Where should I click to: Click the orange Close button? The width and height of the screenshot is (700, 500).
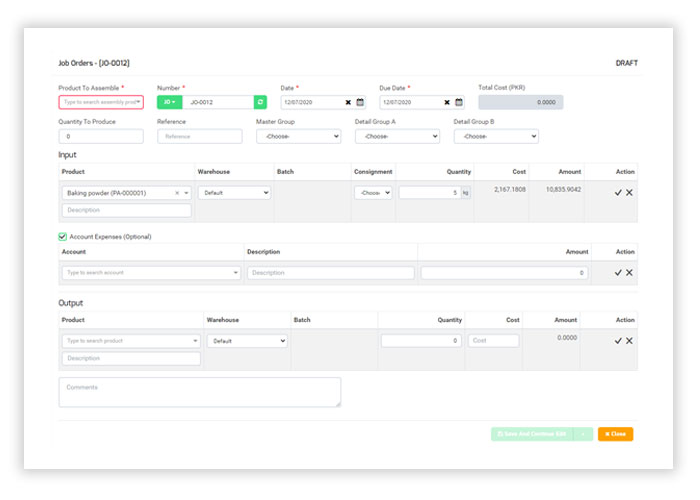(615, 434)
